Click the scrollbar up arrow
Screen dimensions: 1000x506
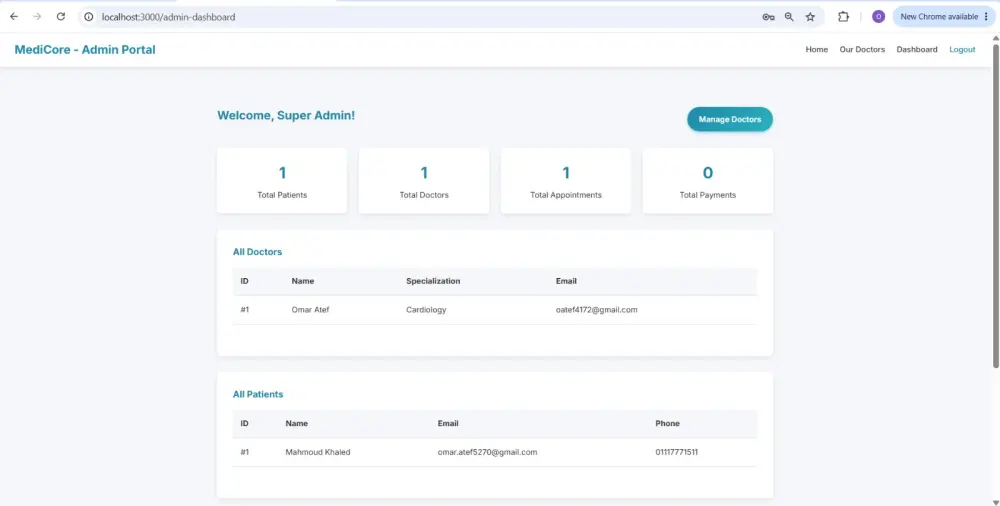click(996, 38)
